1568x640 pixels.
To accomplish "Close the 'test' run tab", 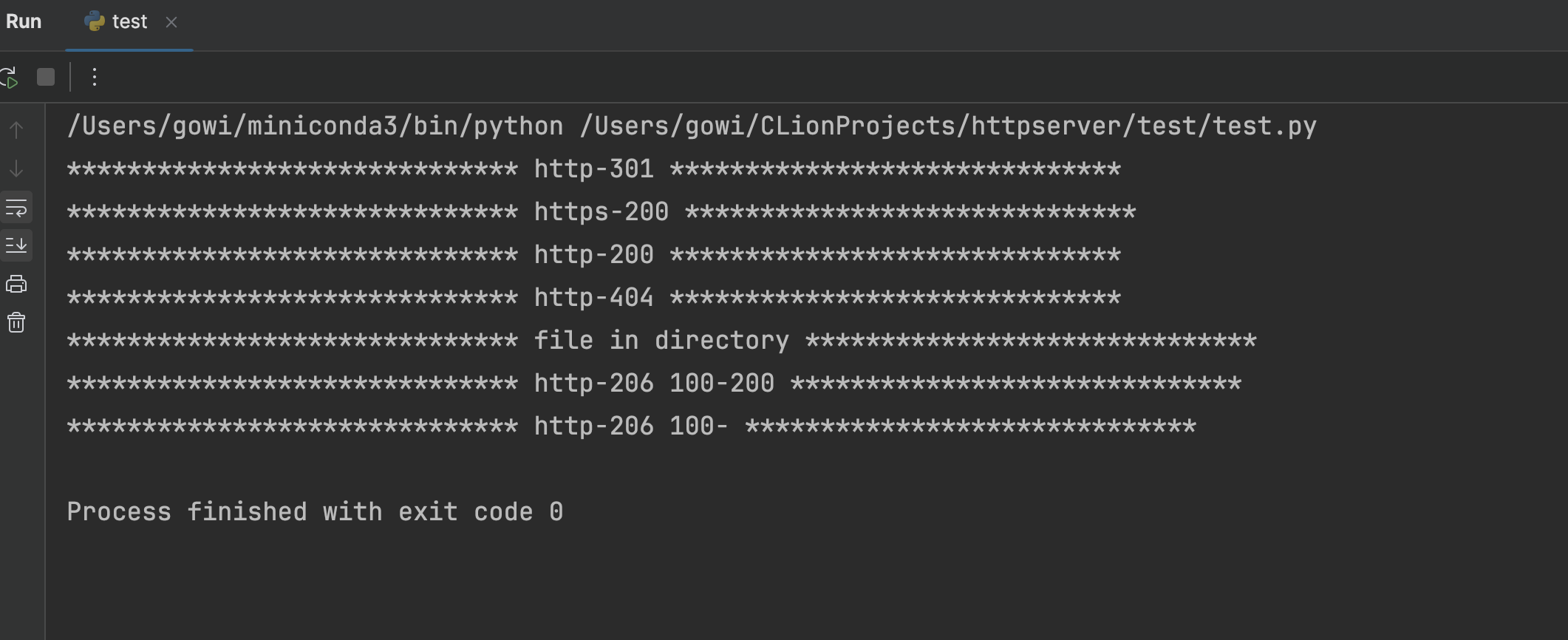I will point(171,22).
